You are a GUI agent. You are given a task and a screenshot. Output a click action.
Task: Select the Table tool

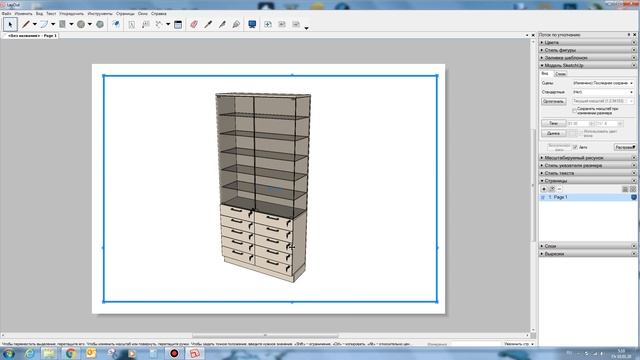click(x=178, y=24)
